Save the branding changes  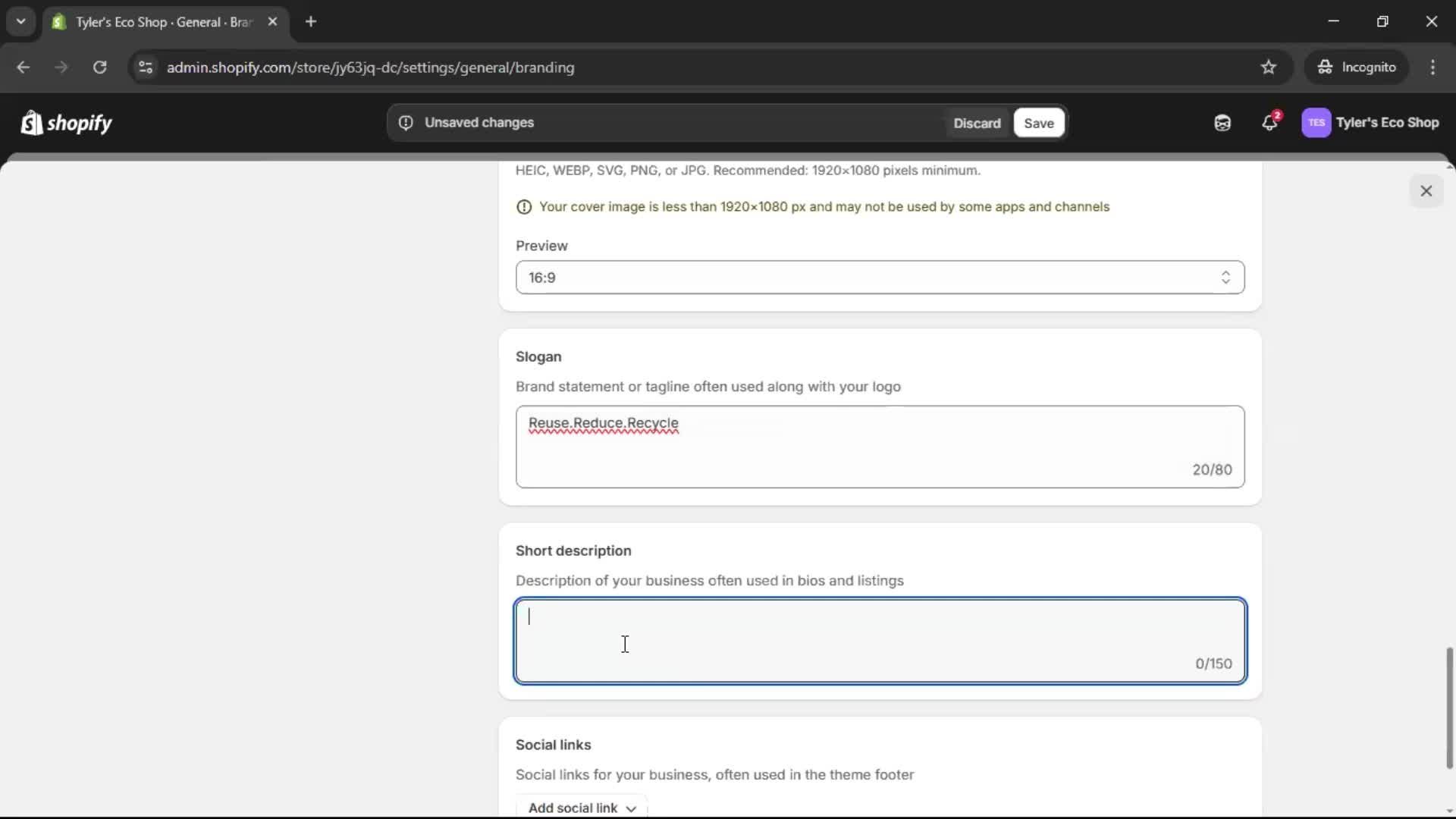pos(1038,123)
